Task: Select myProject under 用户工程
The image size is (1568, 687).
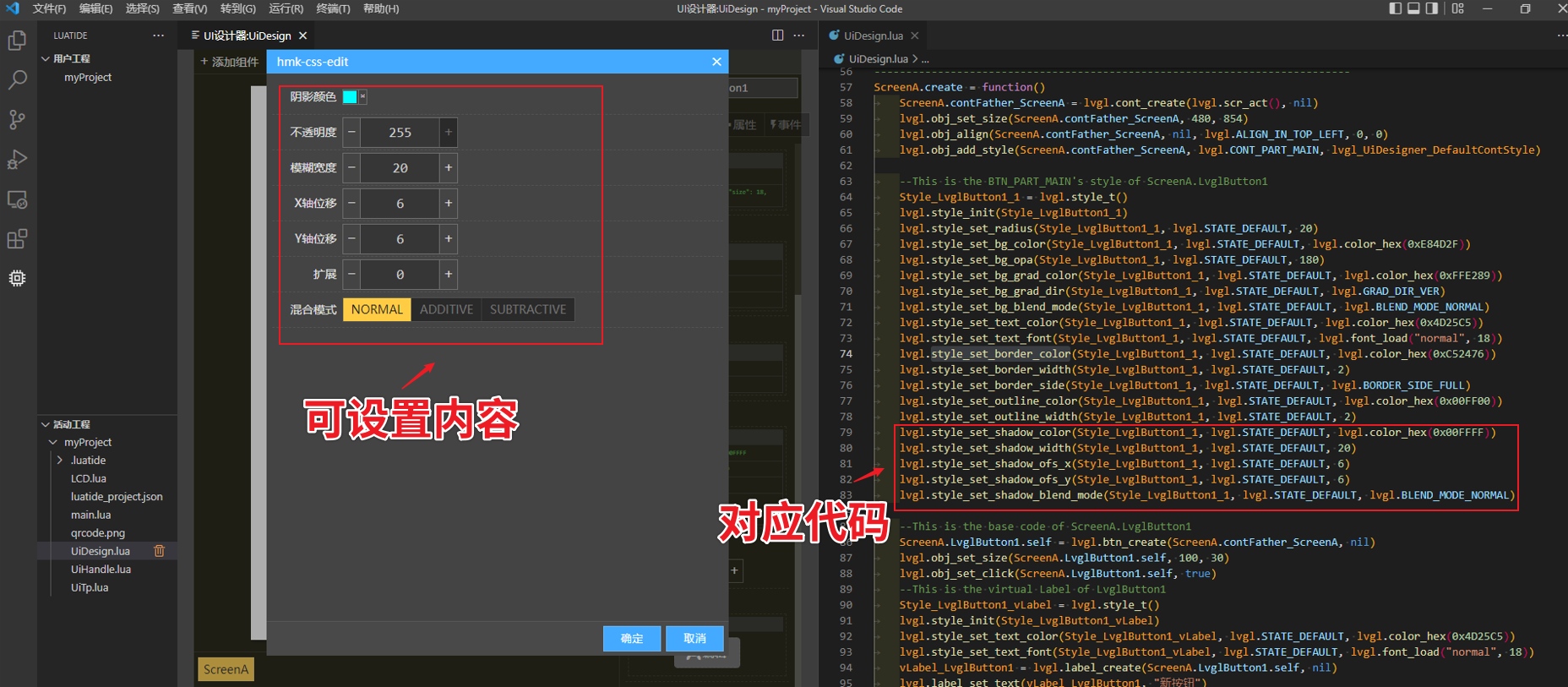Action: pos(88,77)
